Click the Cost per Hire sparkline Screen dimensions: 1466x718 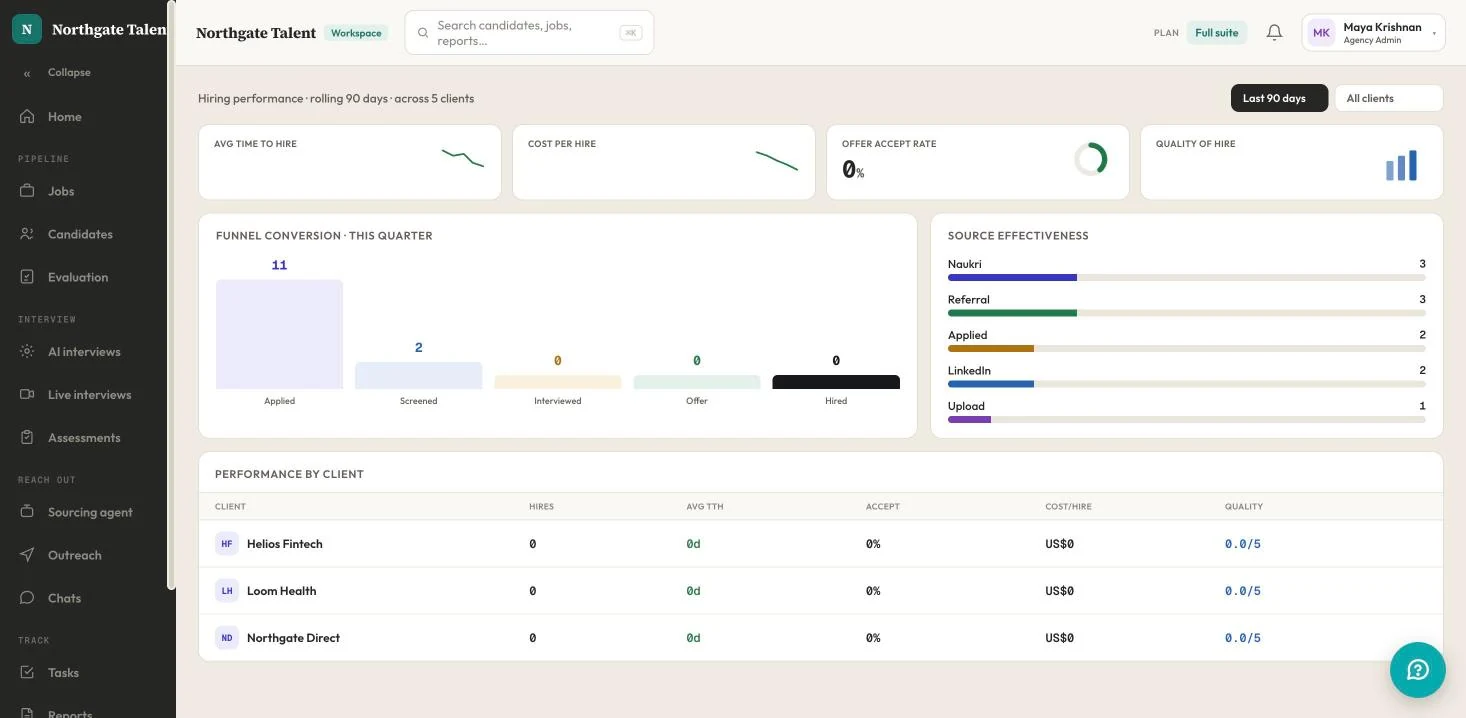coord(777,160)
